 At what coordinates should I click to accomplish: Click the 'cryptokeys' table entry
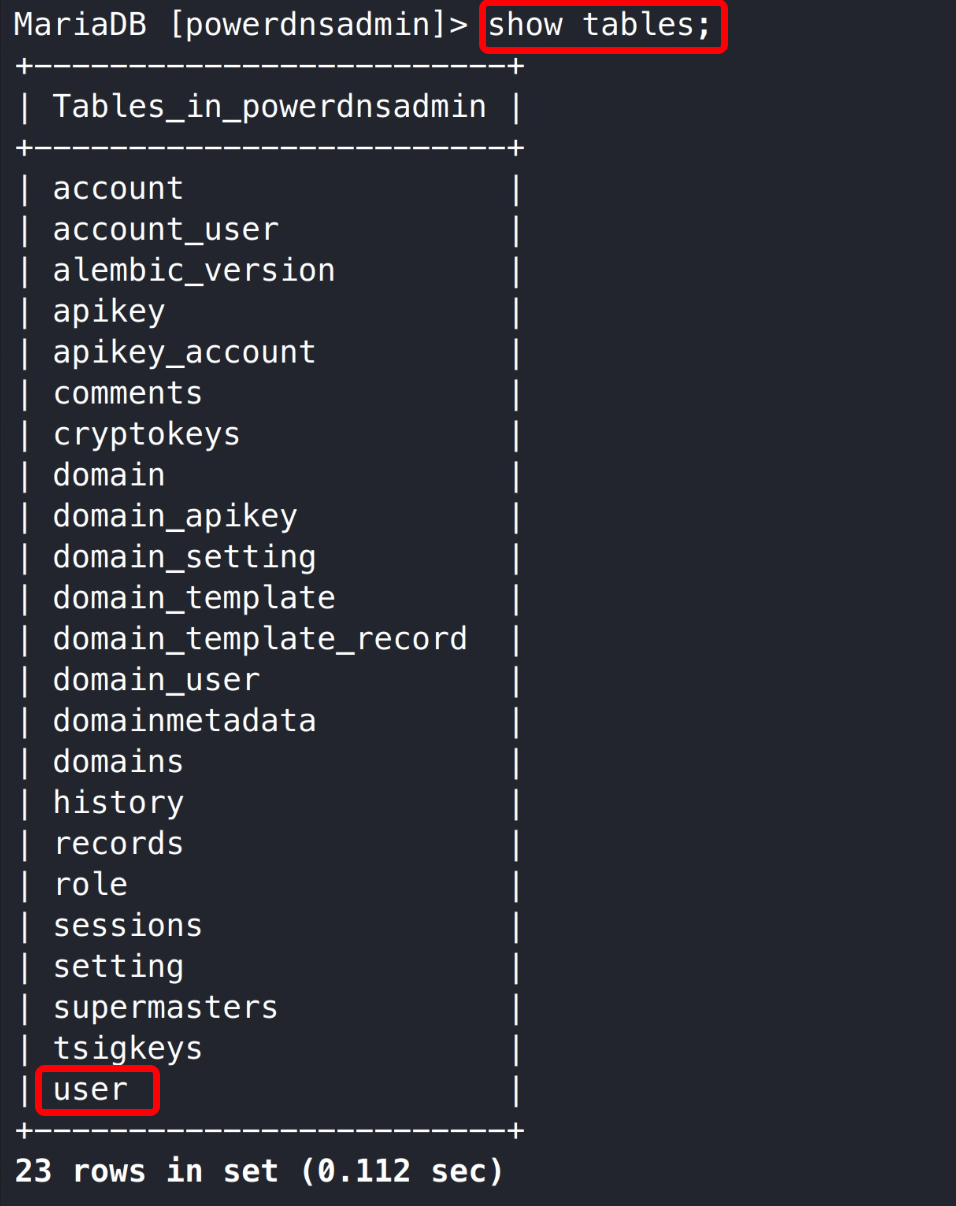point(146,434)
